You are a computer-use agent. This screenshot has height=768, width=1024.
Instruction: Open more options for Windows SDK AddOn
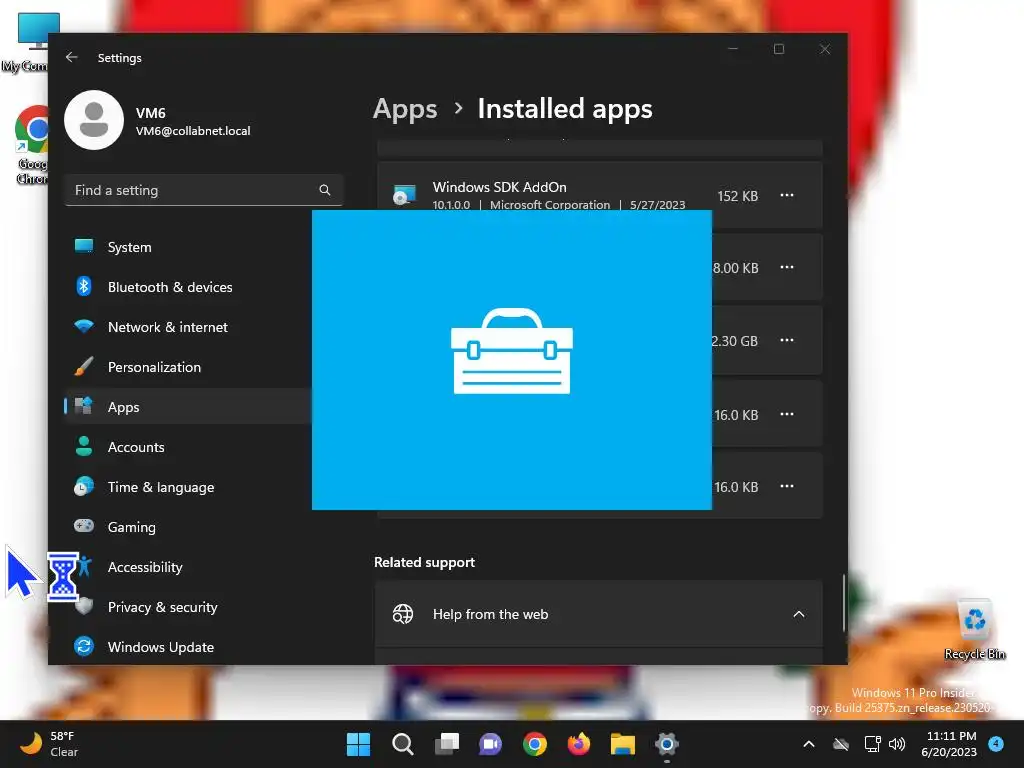787,195
